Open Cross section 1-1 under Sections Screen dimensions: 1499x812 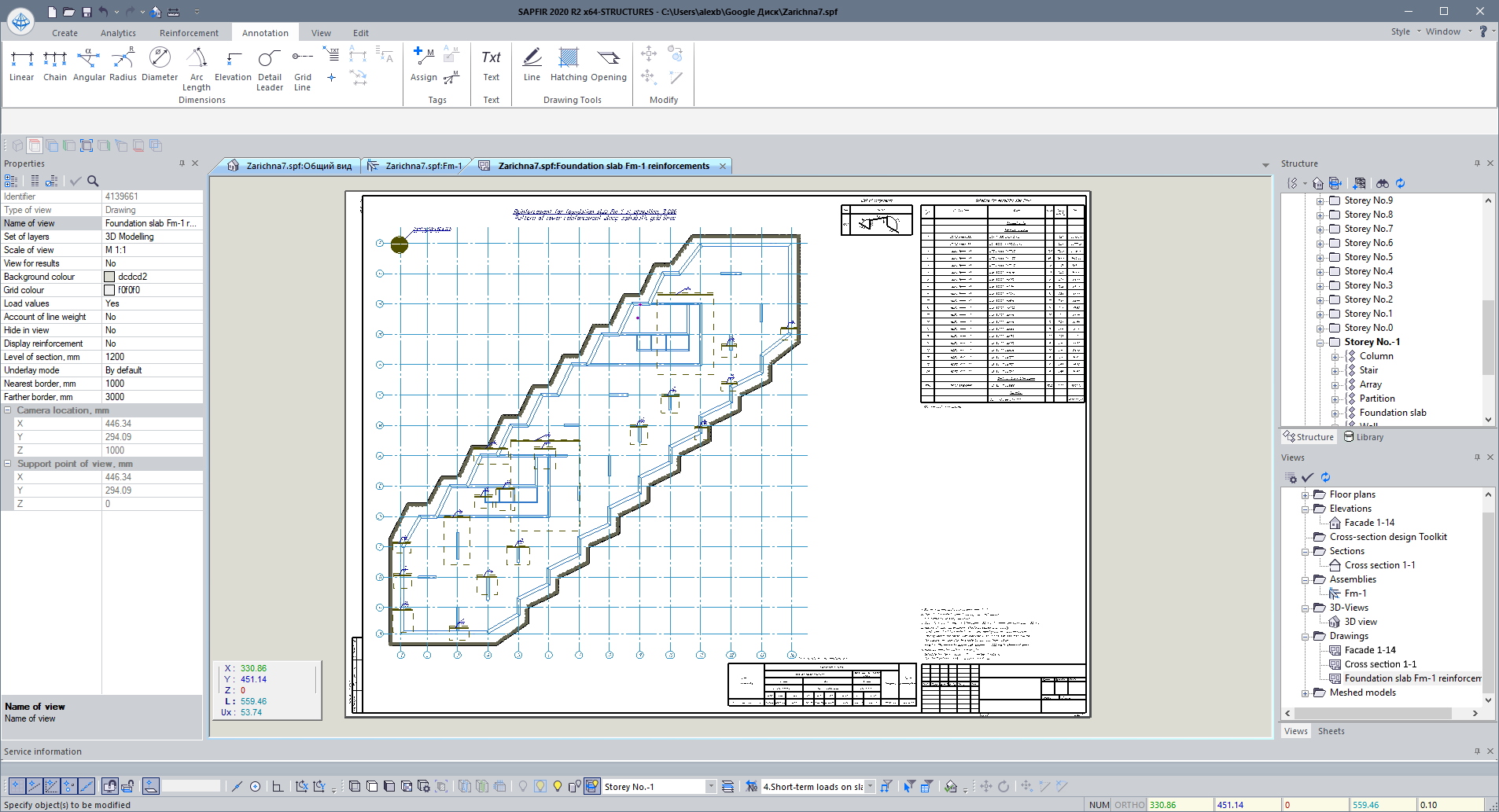tap(1372, 564)
